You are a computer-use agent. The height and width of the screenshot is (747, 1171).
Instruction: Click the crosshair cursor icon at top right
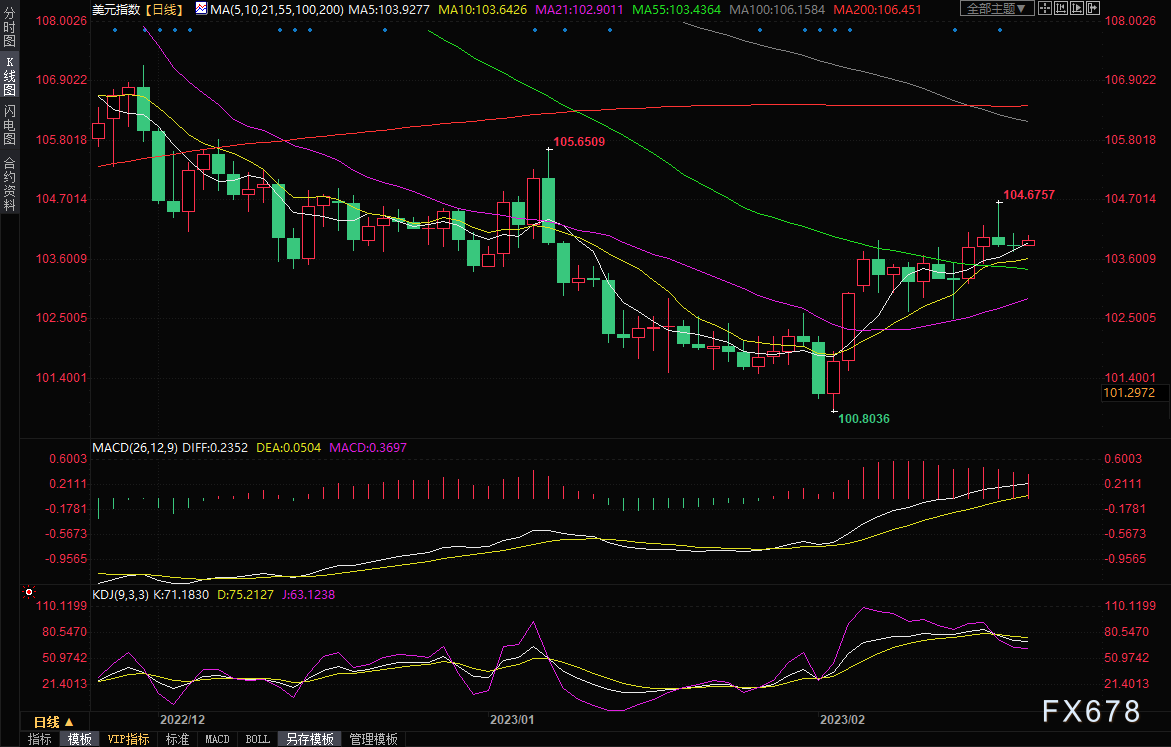click(x=1045, y=8)
